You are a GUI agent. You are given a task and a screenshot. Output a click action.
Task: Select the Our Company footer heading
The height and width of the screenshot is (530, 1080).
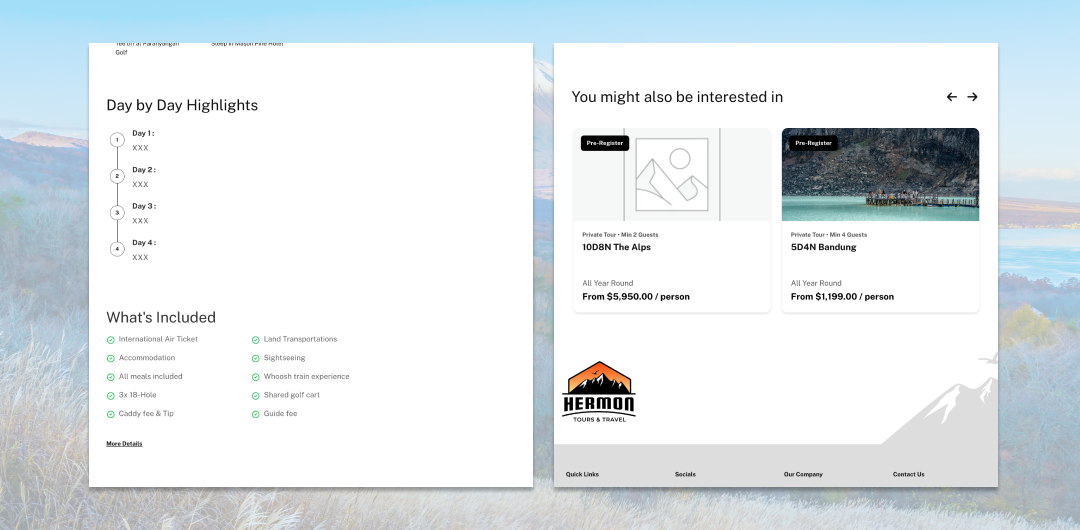click(803, 474)
